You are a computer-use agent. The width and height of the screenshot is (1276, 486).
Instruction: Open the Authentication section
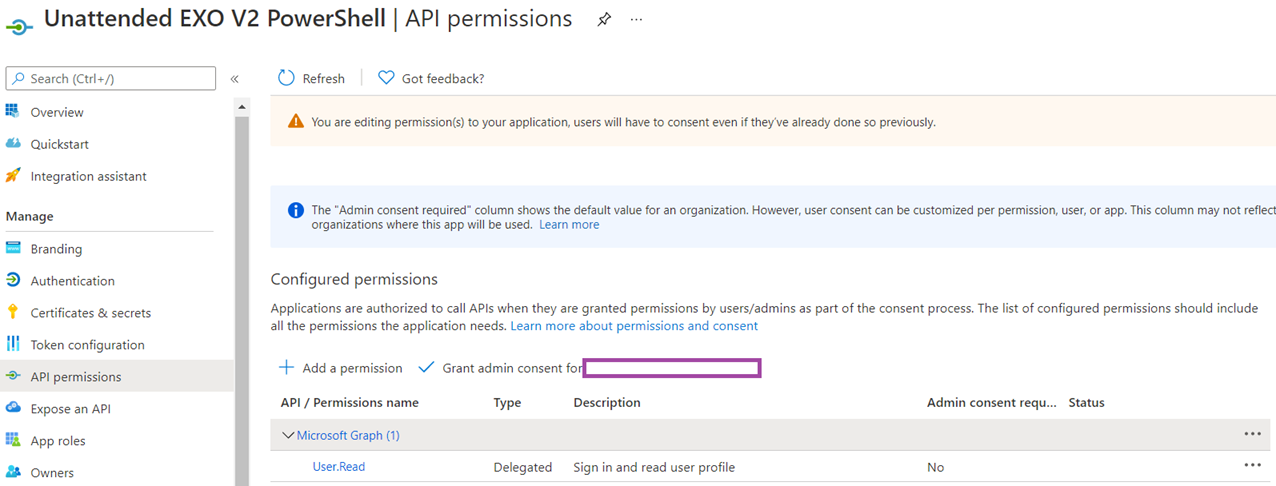[73, 281]
